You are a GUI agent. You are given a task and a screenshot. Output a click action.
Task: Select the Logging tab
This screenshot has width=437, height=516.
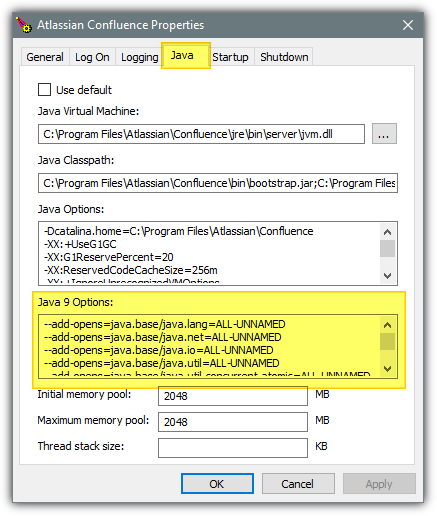[x=139, y=57]
